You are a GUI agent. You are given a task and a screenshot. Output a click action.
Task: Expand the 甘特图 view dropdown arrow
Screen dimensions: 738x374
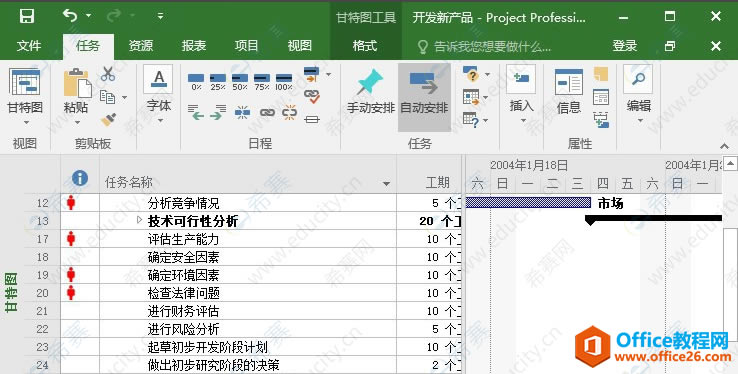coord(26,122)
